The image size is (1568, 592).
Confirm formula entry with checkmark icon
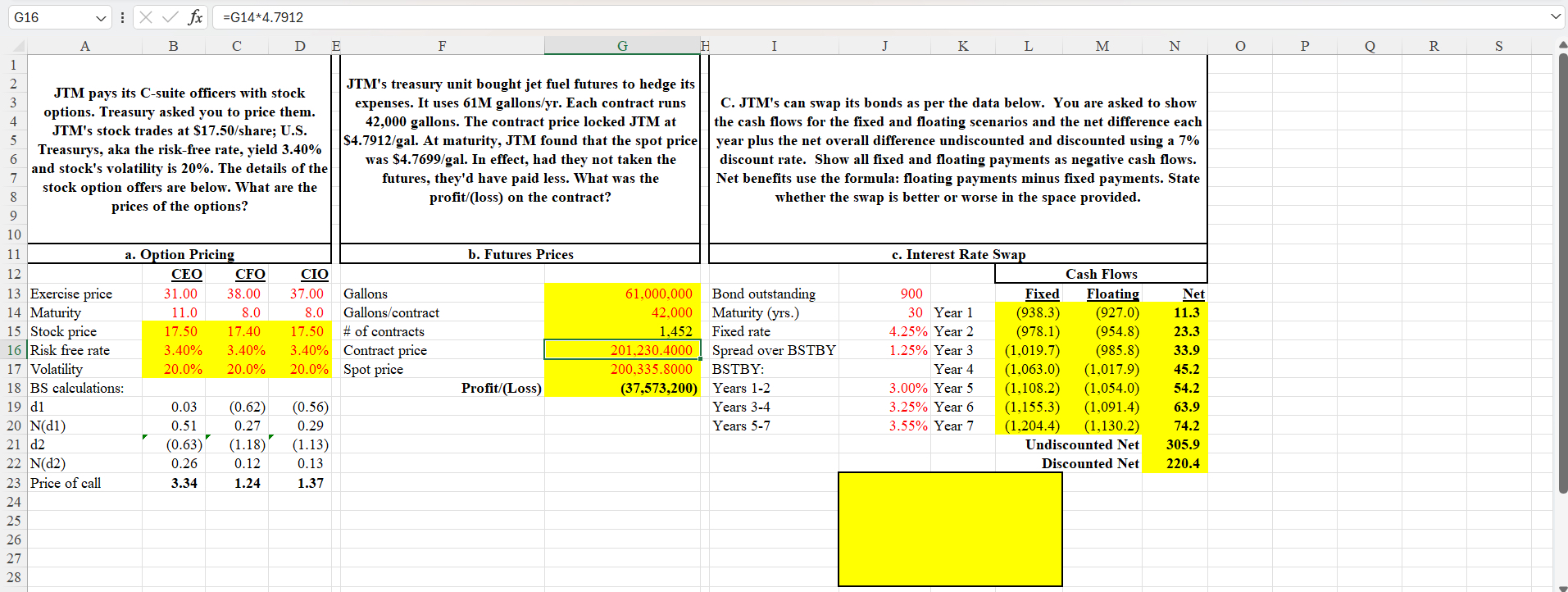pos(170,17)
